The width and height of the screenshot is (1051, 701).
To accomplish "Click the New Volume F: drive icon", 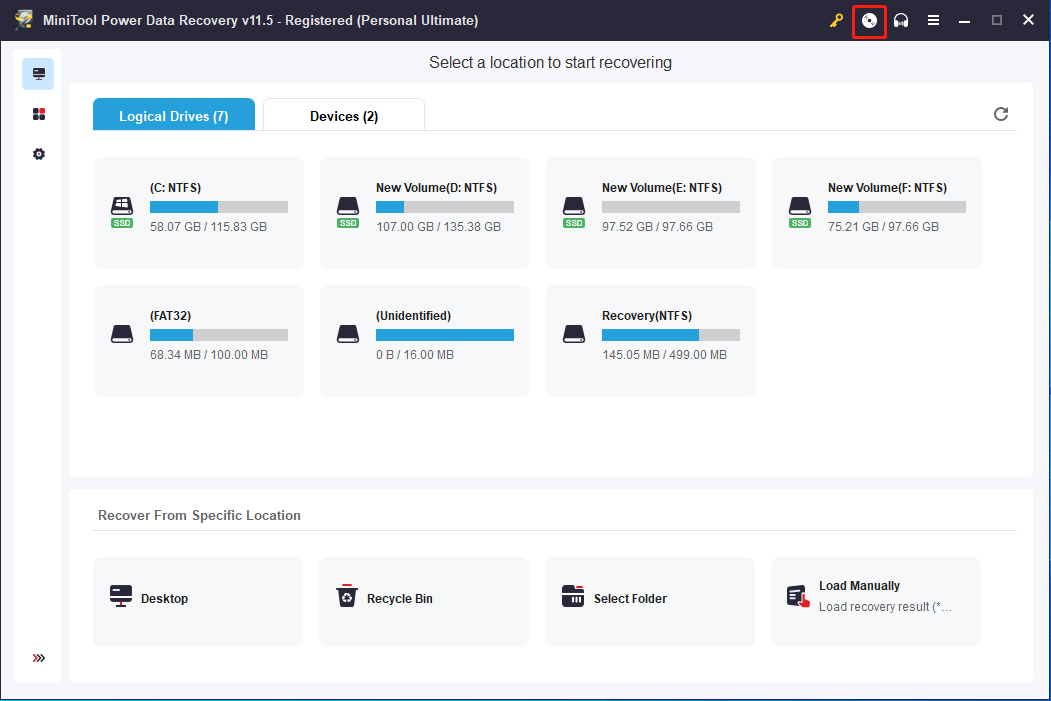I will click(800, 212).
